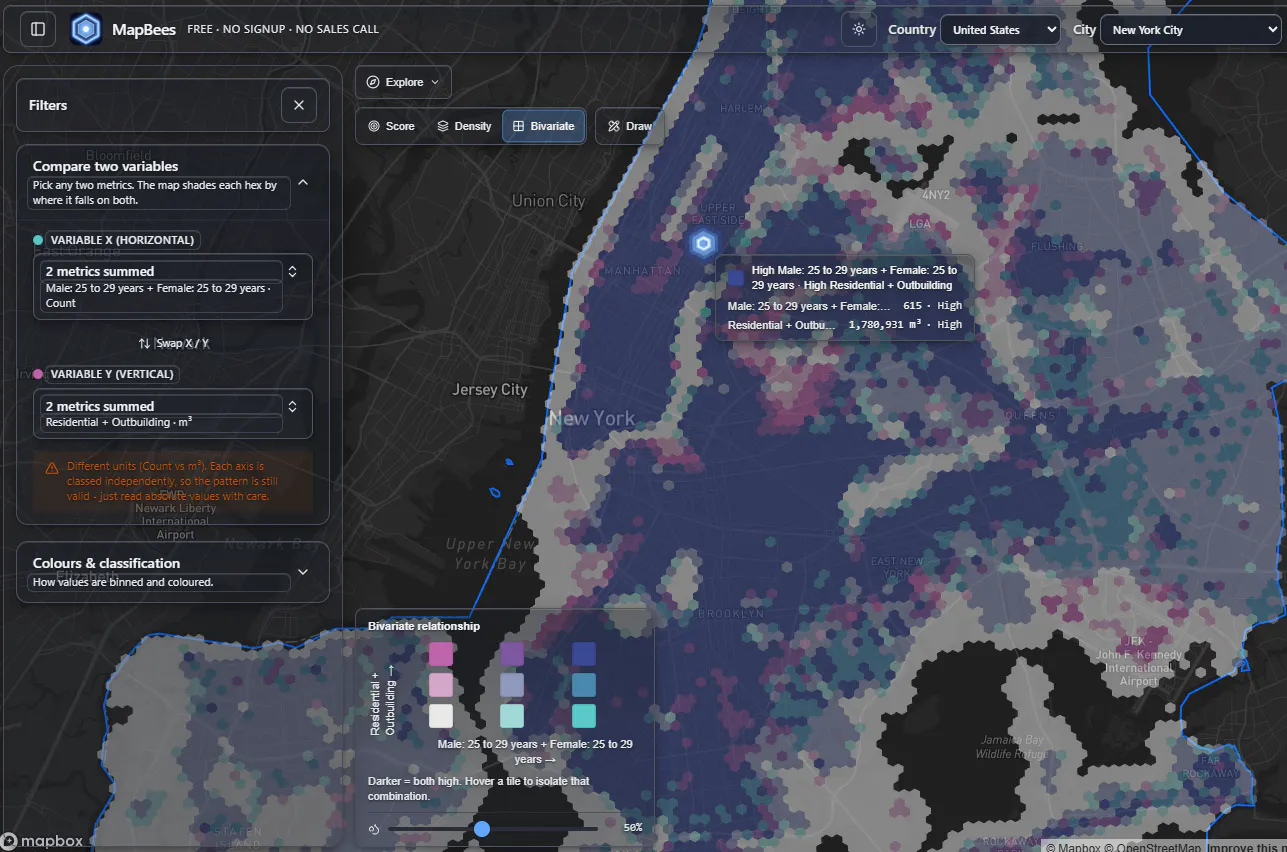This screenshot has width=1287, height=852.
Task: Click the 50% opacity value
Action: 632,828
